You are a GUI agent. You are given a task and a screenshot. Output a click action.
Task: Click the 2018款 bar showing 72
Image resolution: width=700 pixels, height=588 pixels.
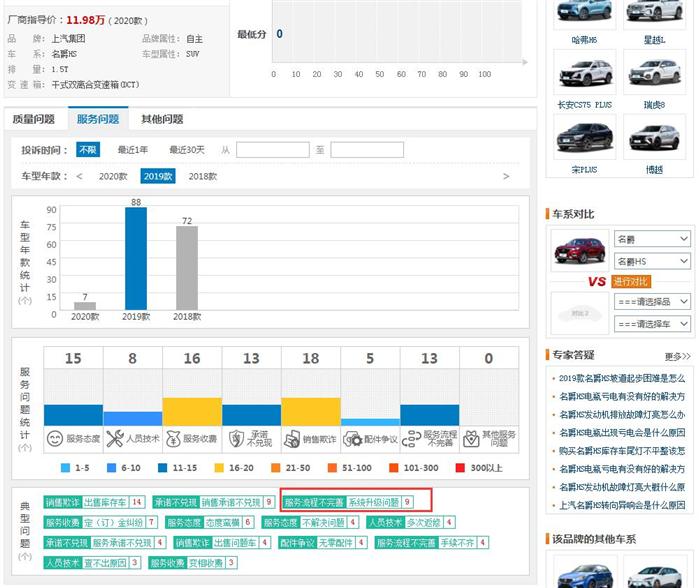187,268
